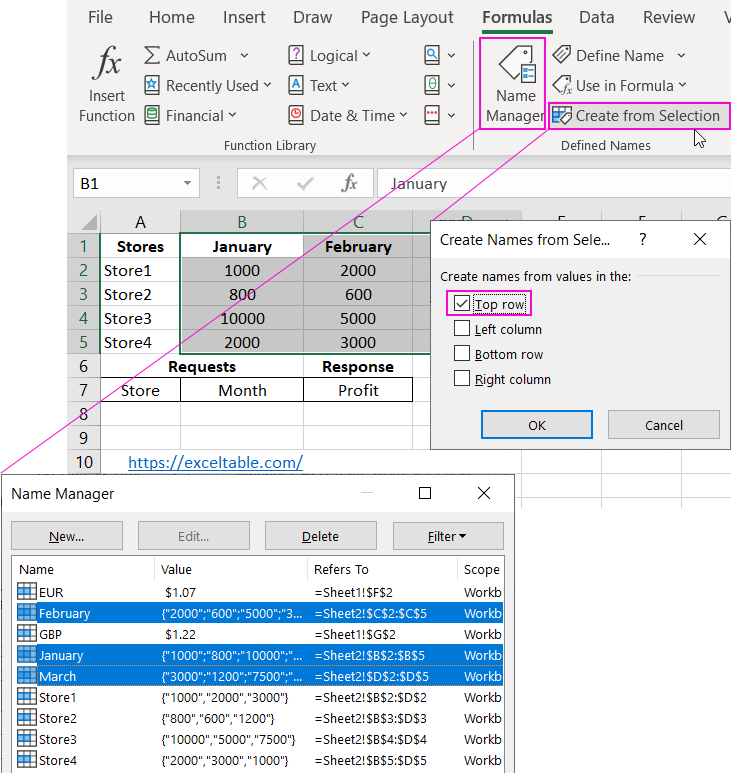Open the Filter dropdown in Name Manager
The image size is (731, 773).
tap(447, 537)
